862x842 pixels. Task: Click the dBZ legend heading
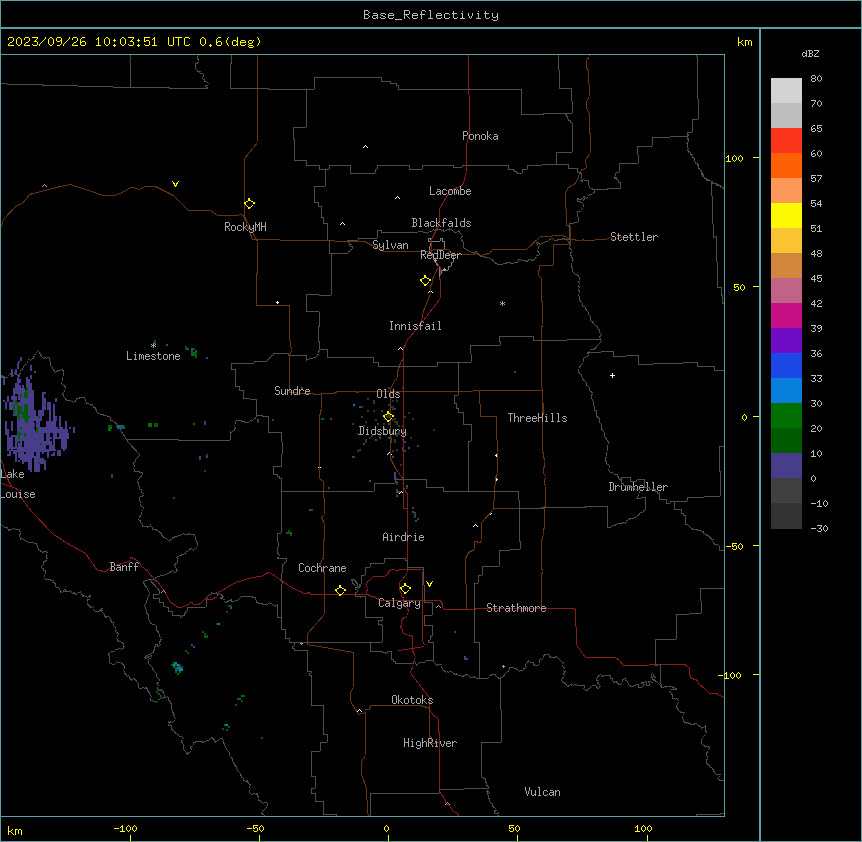810,53
